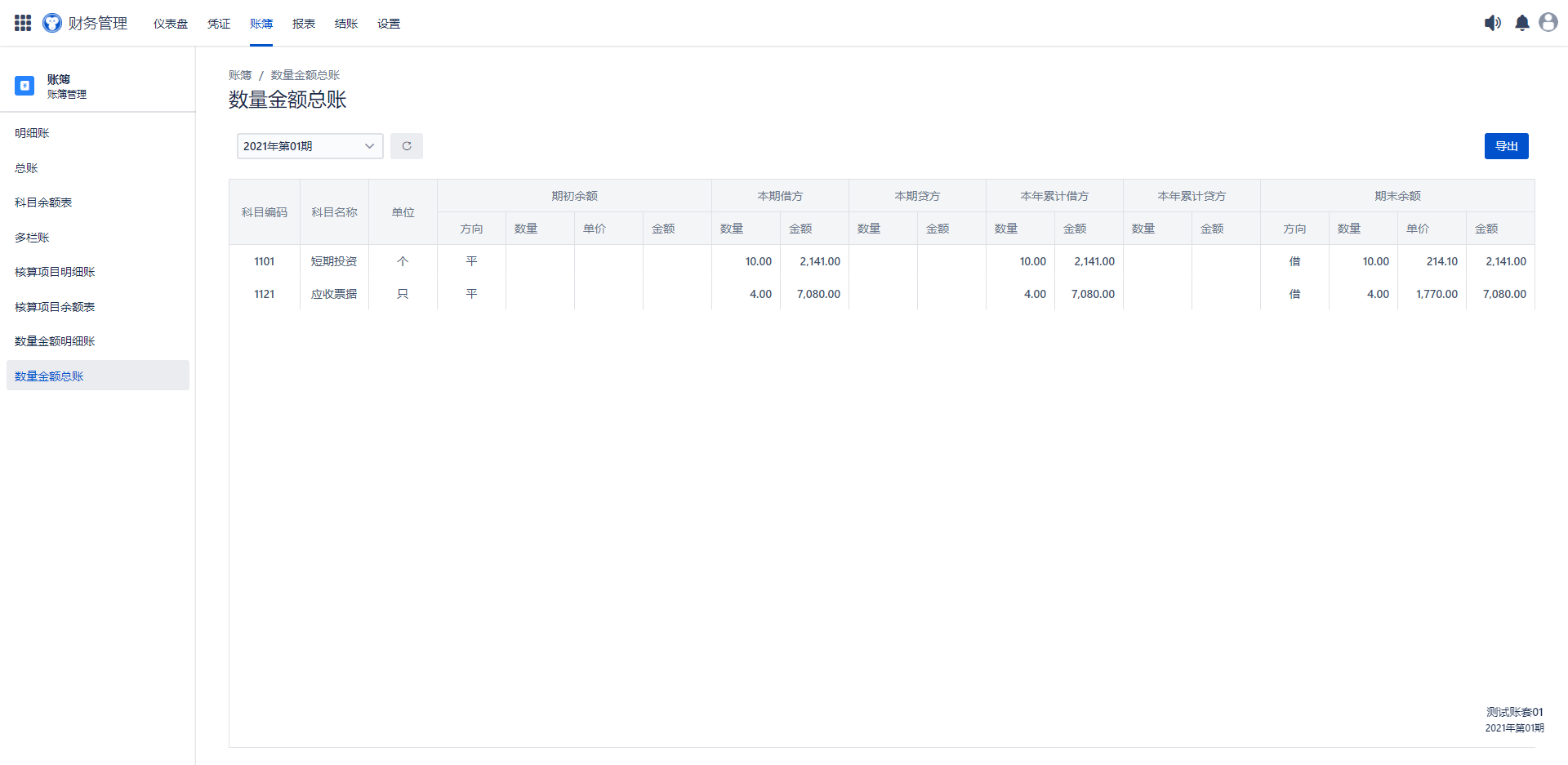Viewport: 1568px width, 765px height.
Task: Click the 账簿 breadcrumb link
Action: (x=240, y=75)
